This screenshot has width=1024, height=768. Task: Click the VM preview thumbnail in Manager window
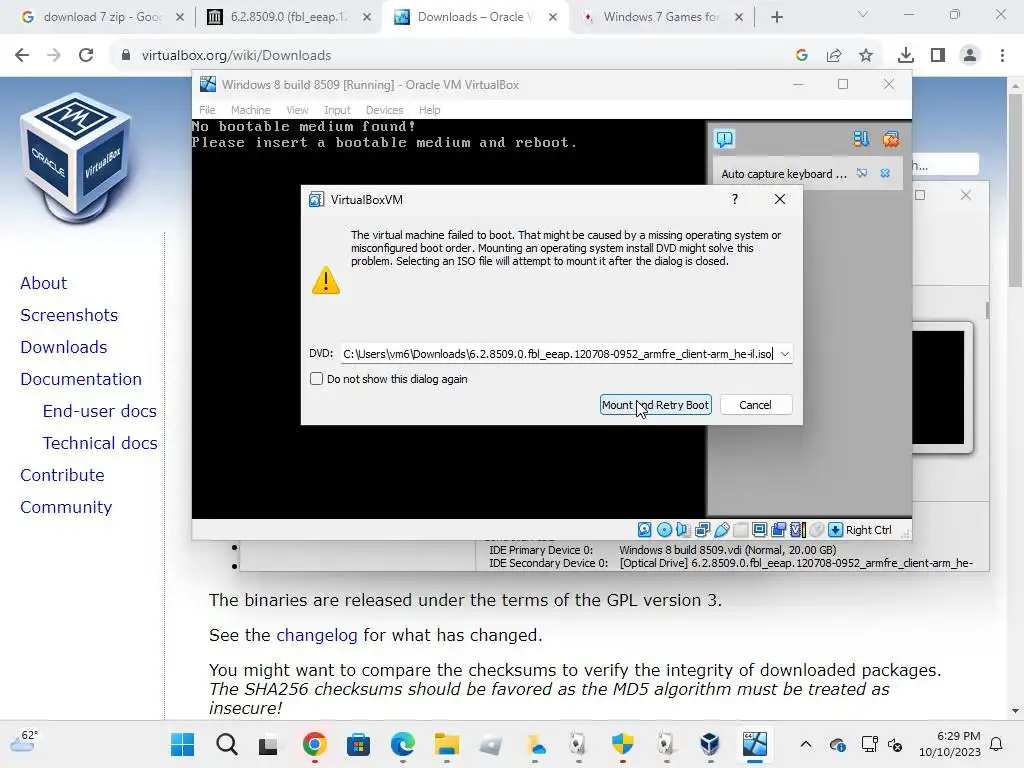pos(938,387)
